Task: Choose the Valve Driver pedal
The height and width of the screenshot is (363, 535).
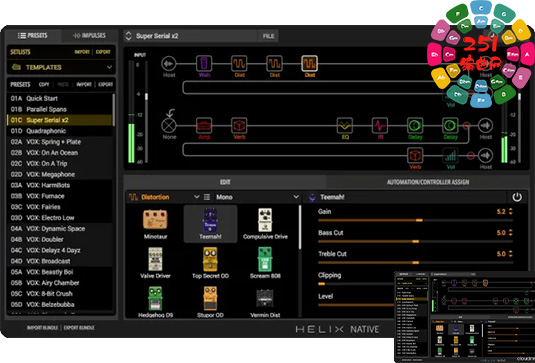Action: click(155, 263)
